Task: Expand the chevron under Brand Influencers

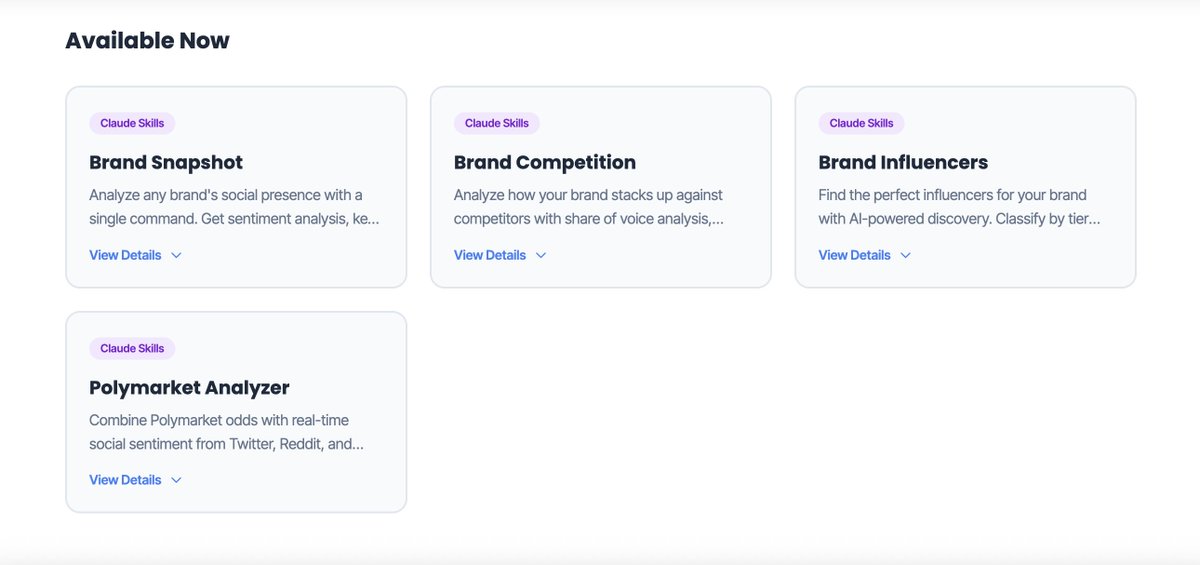Action: coord(906,255)
